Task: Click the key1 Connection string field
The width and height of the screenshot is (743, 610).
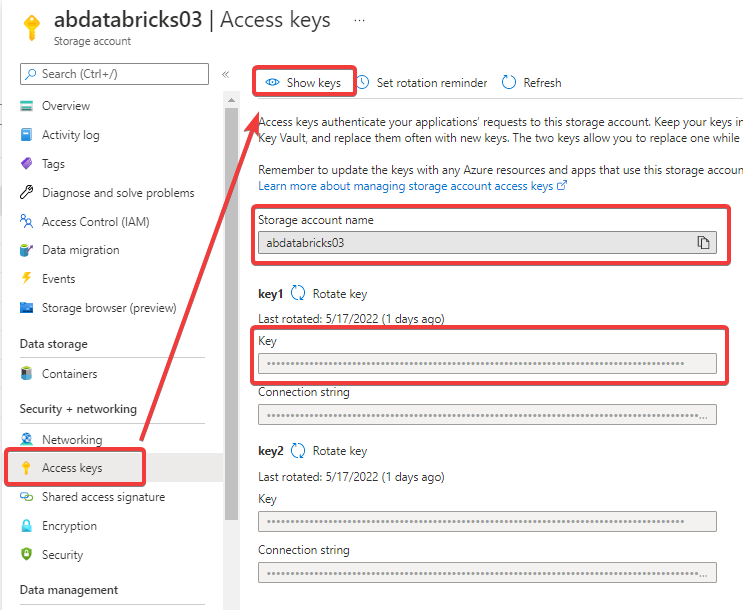Action: (487, 415)
